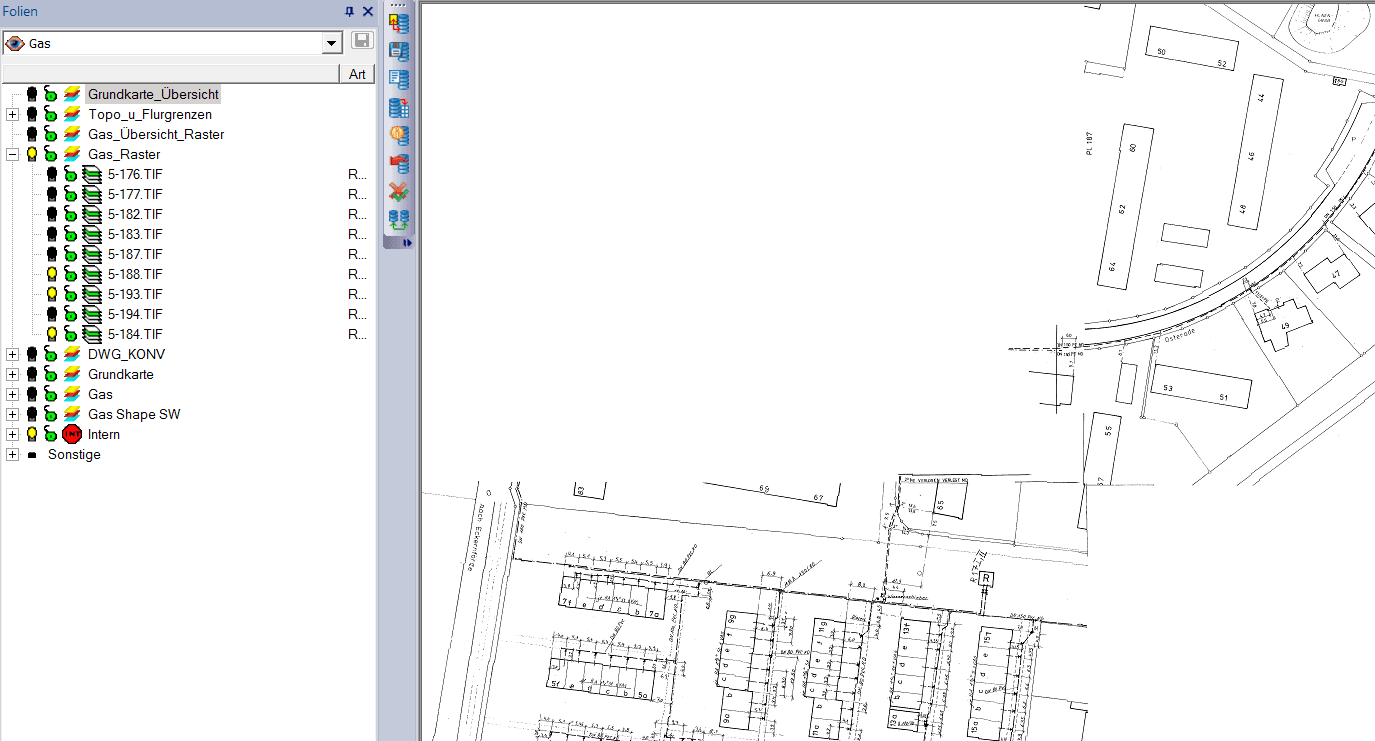Image resolution: width=1375 pixels, height=741 pixels.
Task: Click the database info icon with orange circle
Action: pyautogui.click(x=399, y=136)
